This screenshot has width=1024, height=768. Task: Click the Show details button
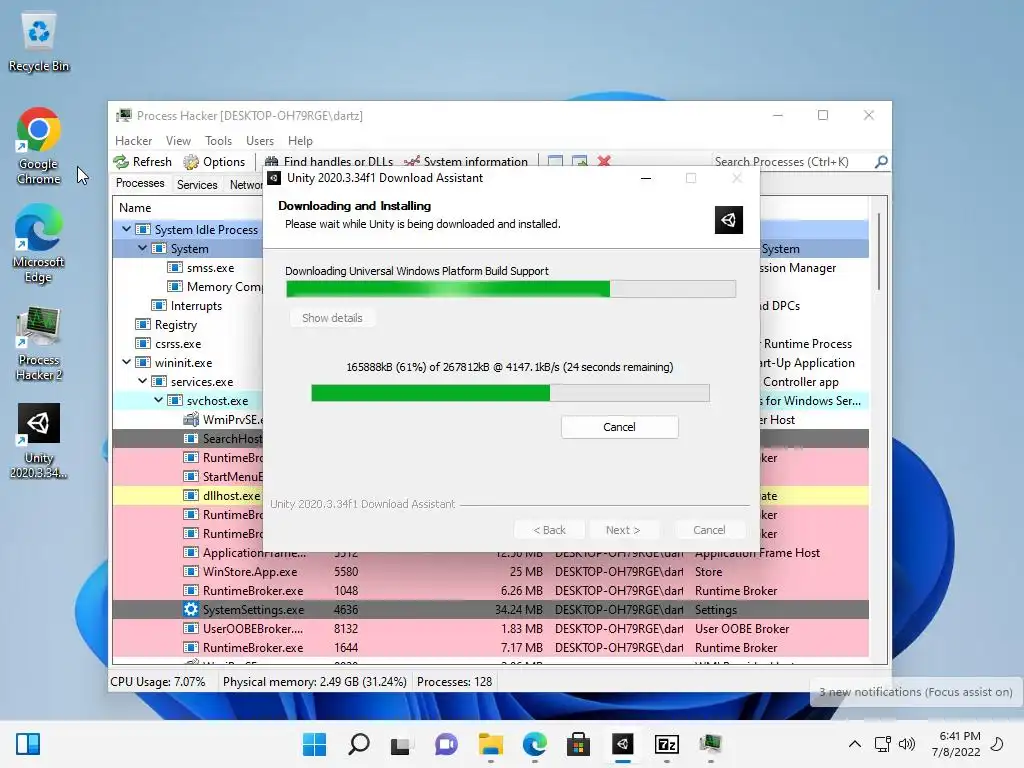(x=332, y=318)
